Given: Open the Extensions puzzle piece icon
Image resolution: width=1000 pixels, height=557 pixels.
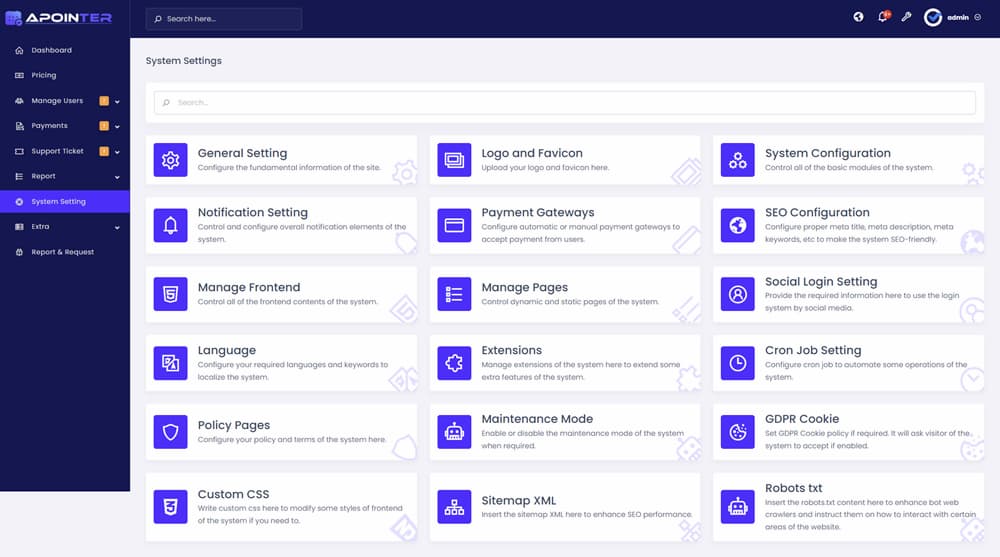Looking at the screenshot, I should pyautogui.click(x=454, y=363).
